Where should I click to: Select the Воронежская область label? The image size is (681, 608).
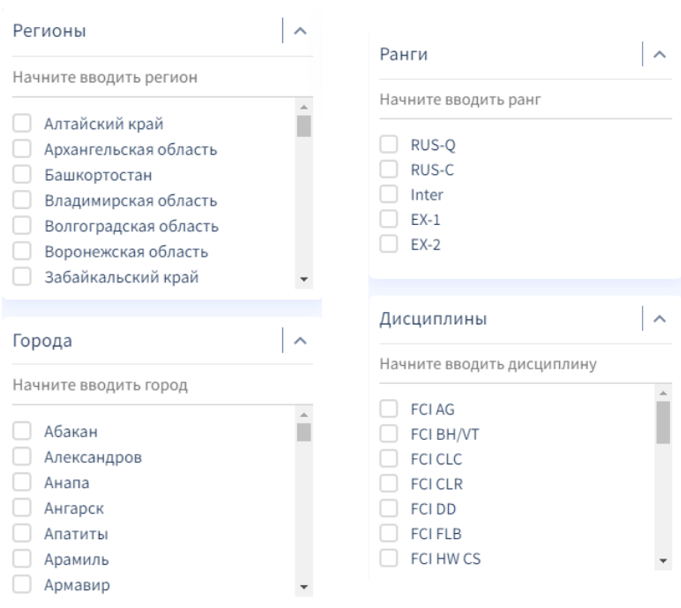click(x=125, y=251)
